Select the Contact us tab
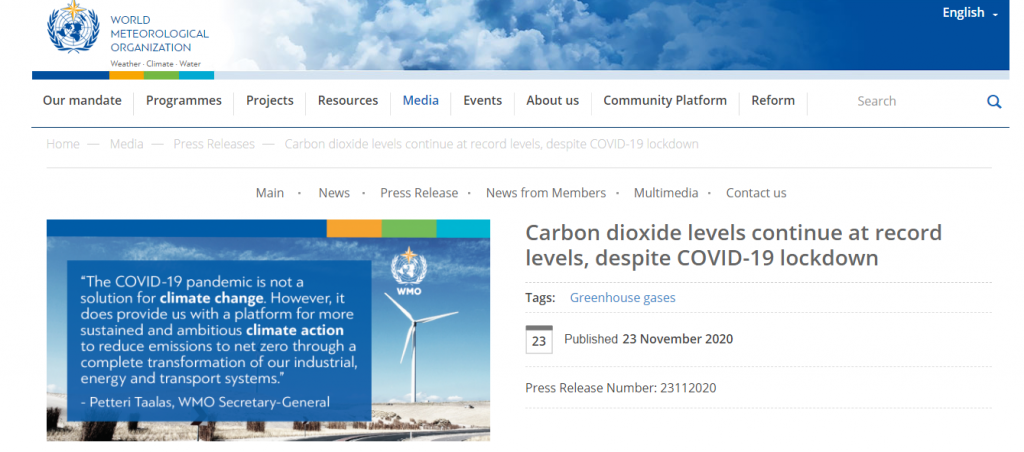The image size is (1024, 452). tap(756, 193)
